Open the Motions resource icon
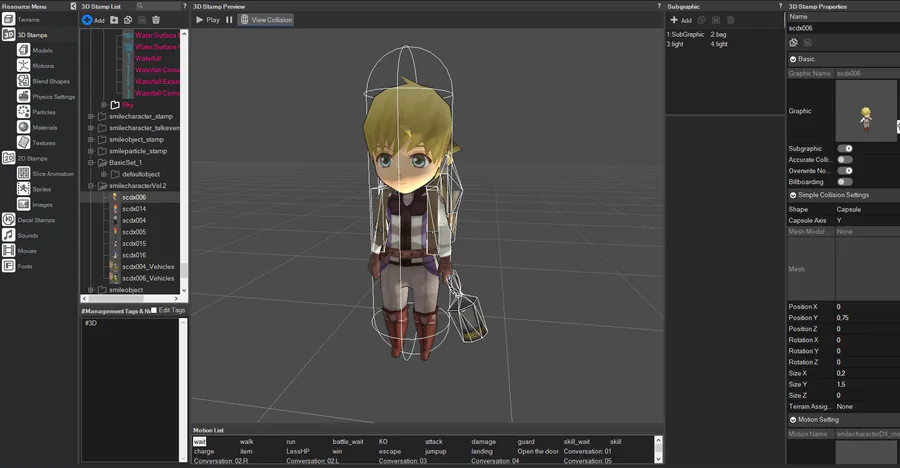The height and width of the screenshot is (468, 900). [x=24, y=65]
